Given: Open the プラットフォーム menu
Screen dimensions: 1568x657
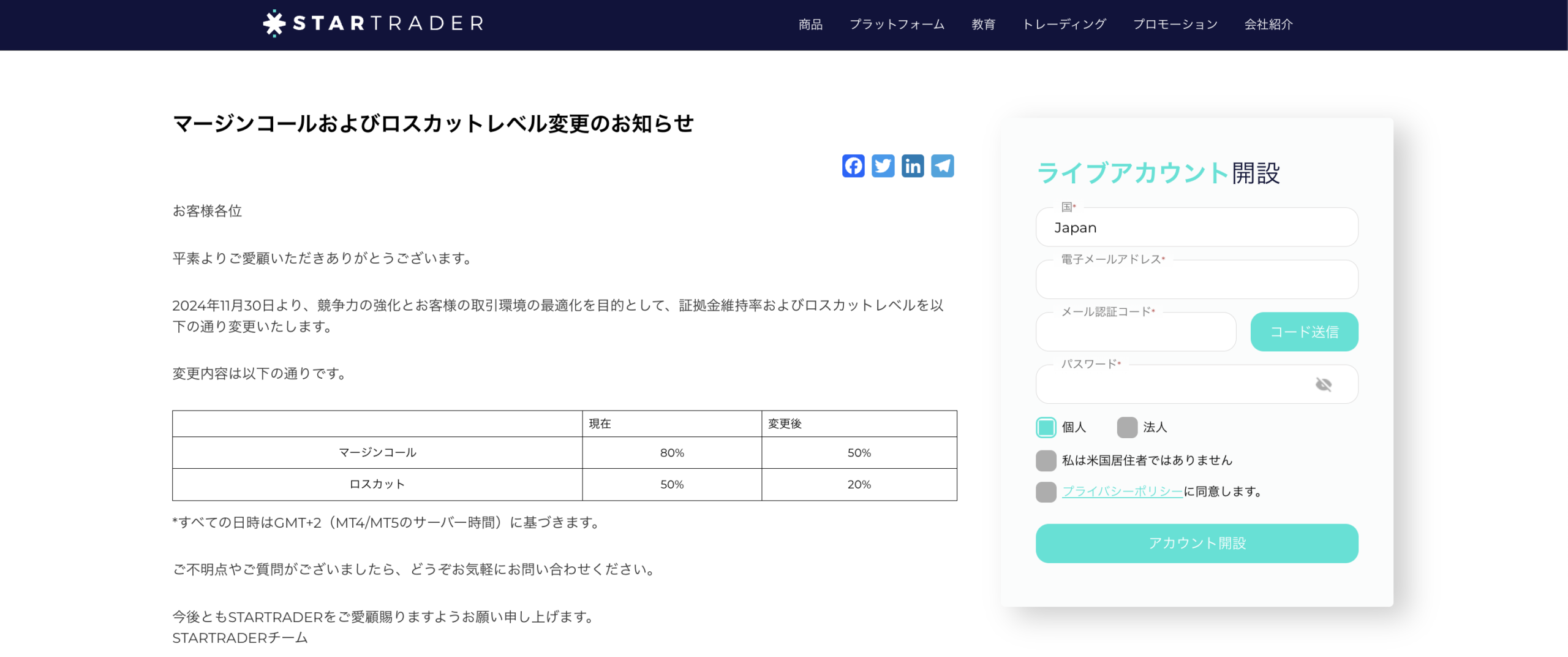Looking at the screenshot, I should 897,25.
